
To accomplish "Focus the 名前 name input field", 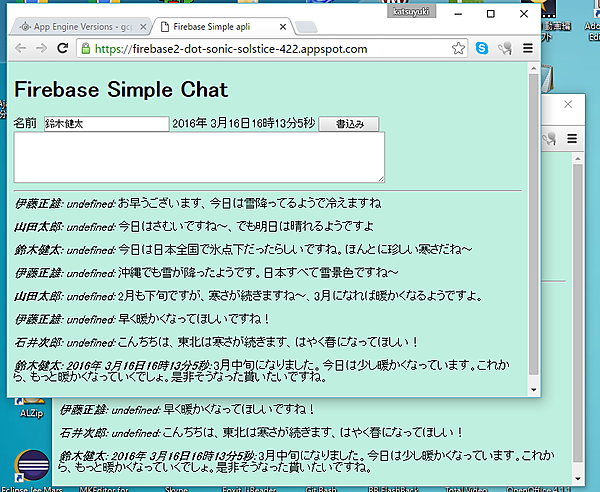I will tap(106, 124).
